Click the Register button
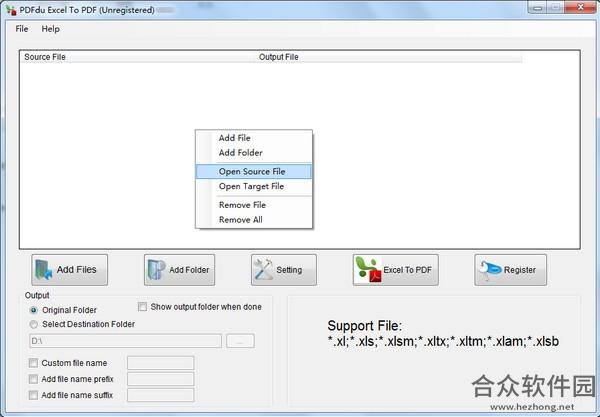The image size is (600, 417). 510,270
